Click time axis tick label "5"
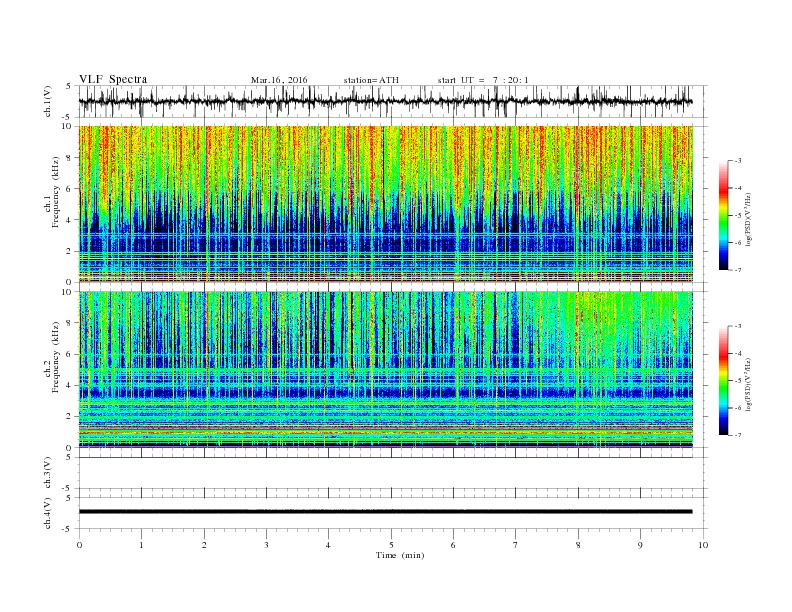 pyautogui.click(x=391, y=545)
